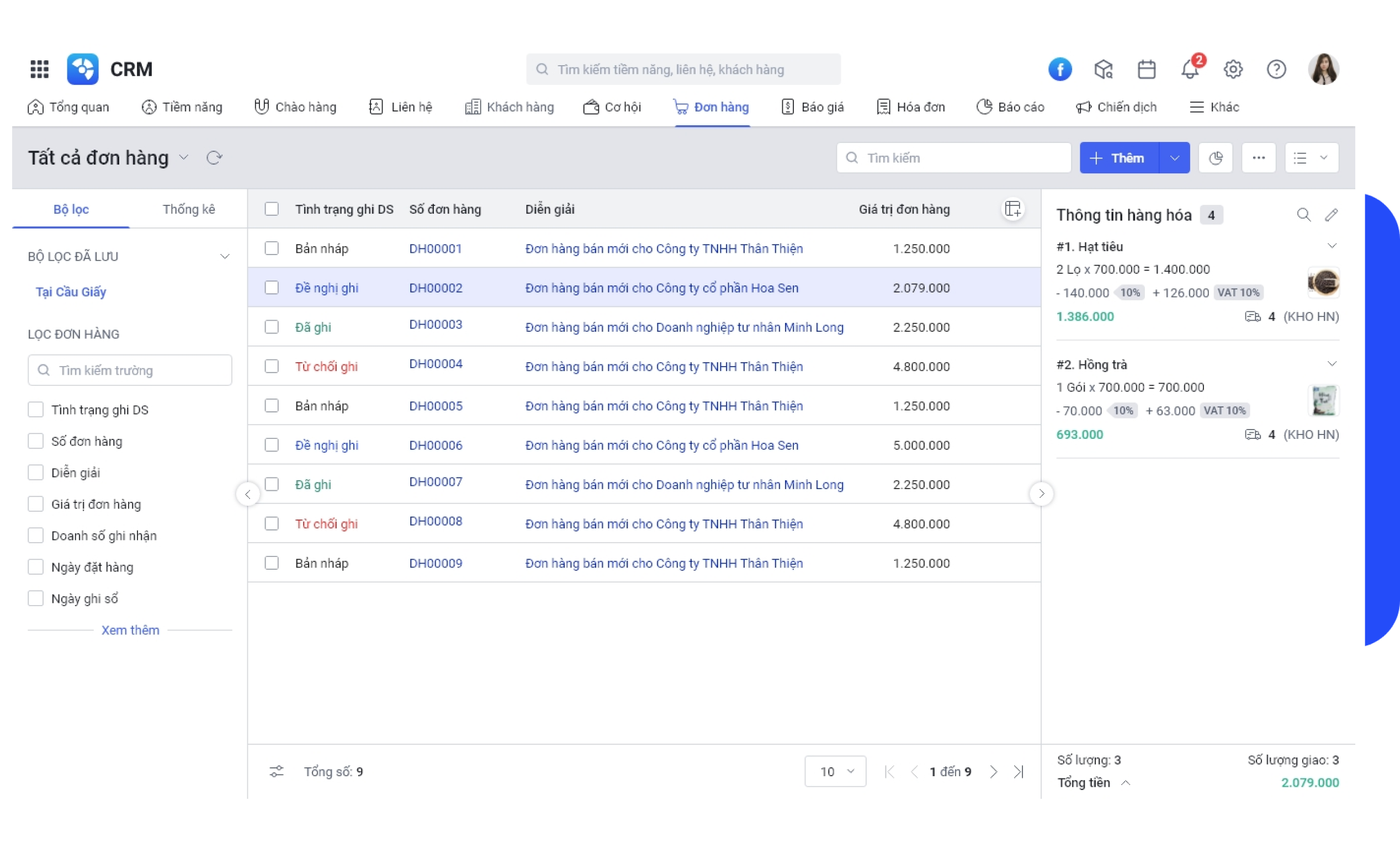Screen dimensions: 1400x843
Task: Open the list view mode dropdown
Action: (x=1312, y=158)
